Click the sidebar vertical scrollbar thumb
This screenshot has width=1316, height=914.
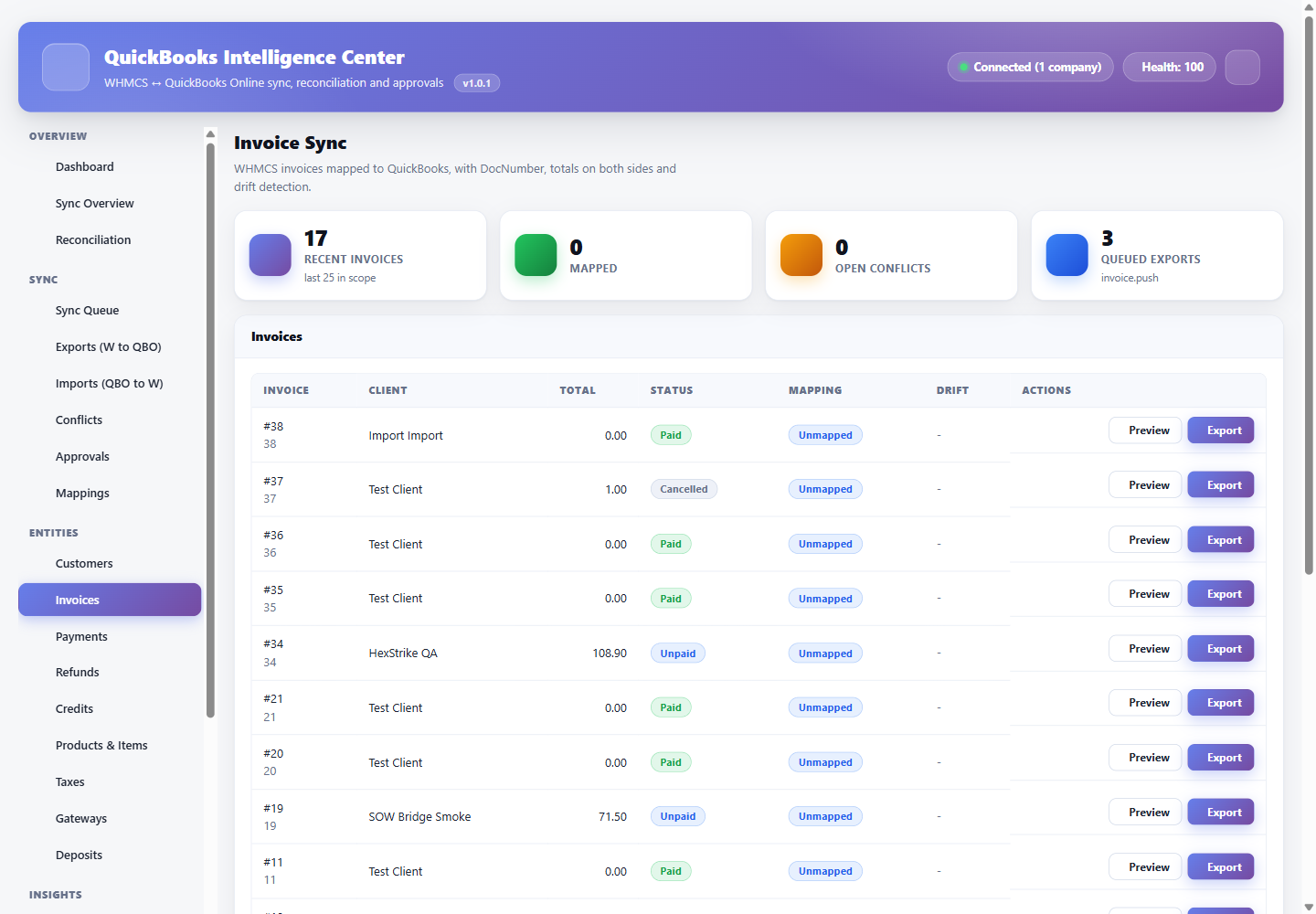tap(210, 430)
